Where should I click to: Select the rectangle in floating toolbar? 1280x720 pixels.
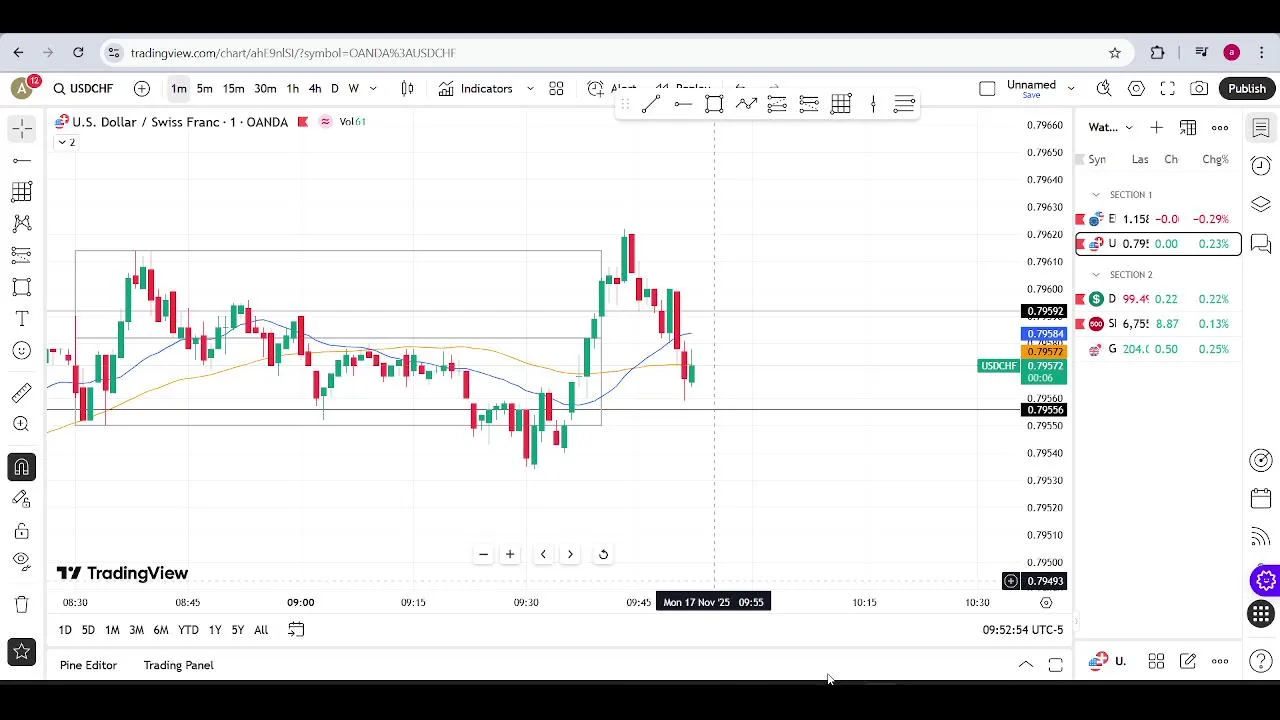coord(714,104)
